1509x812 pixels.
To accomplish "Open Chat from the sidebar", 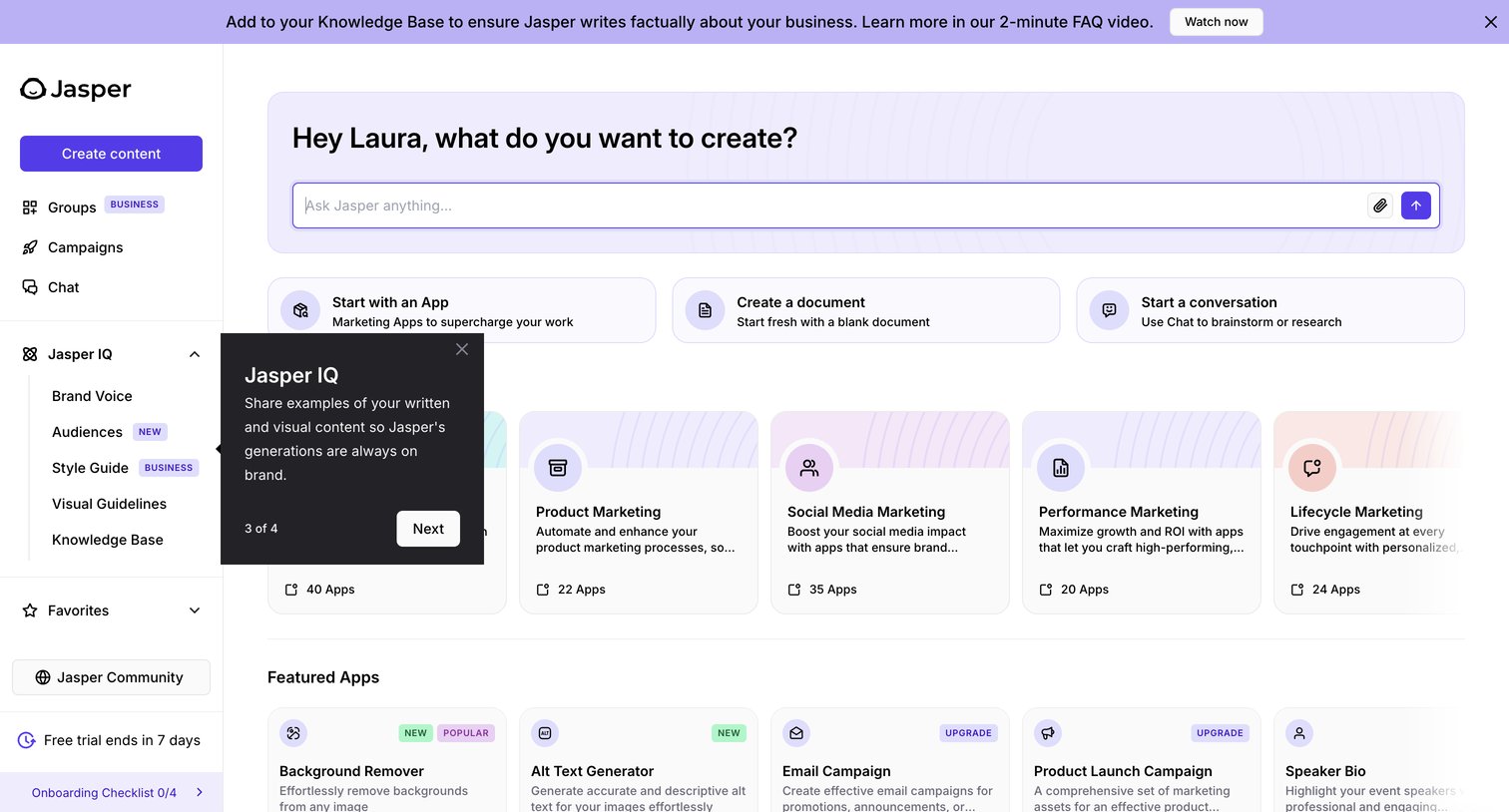I will coord(63,287).
